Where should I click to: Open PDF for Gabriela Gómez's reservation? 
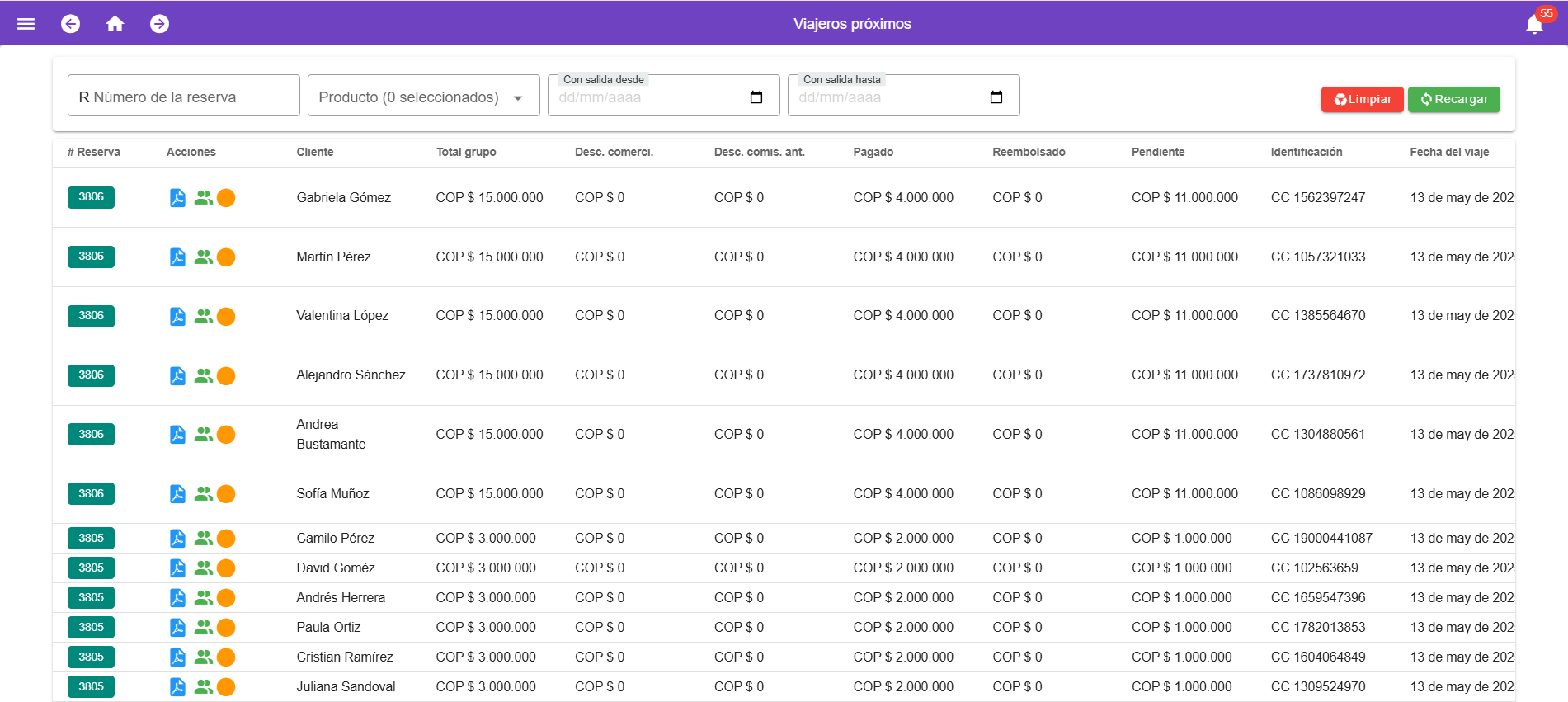pyautogui.click(x=177, y=198)
